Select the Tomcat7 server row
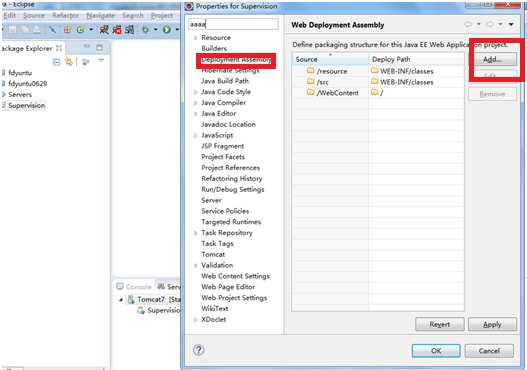This screenshot has width=527, height=370. pyautogui.click(x=154, y=299)
